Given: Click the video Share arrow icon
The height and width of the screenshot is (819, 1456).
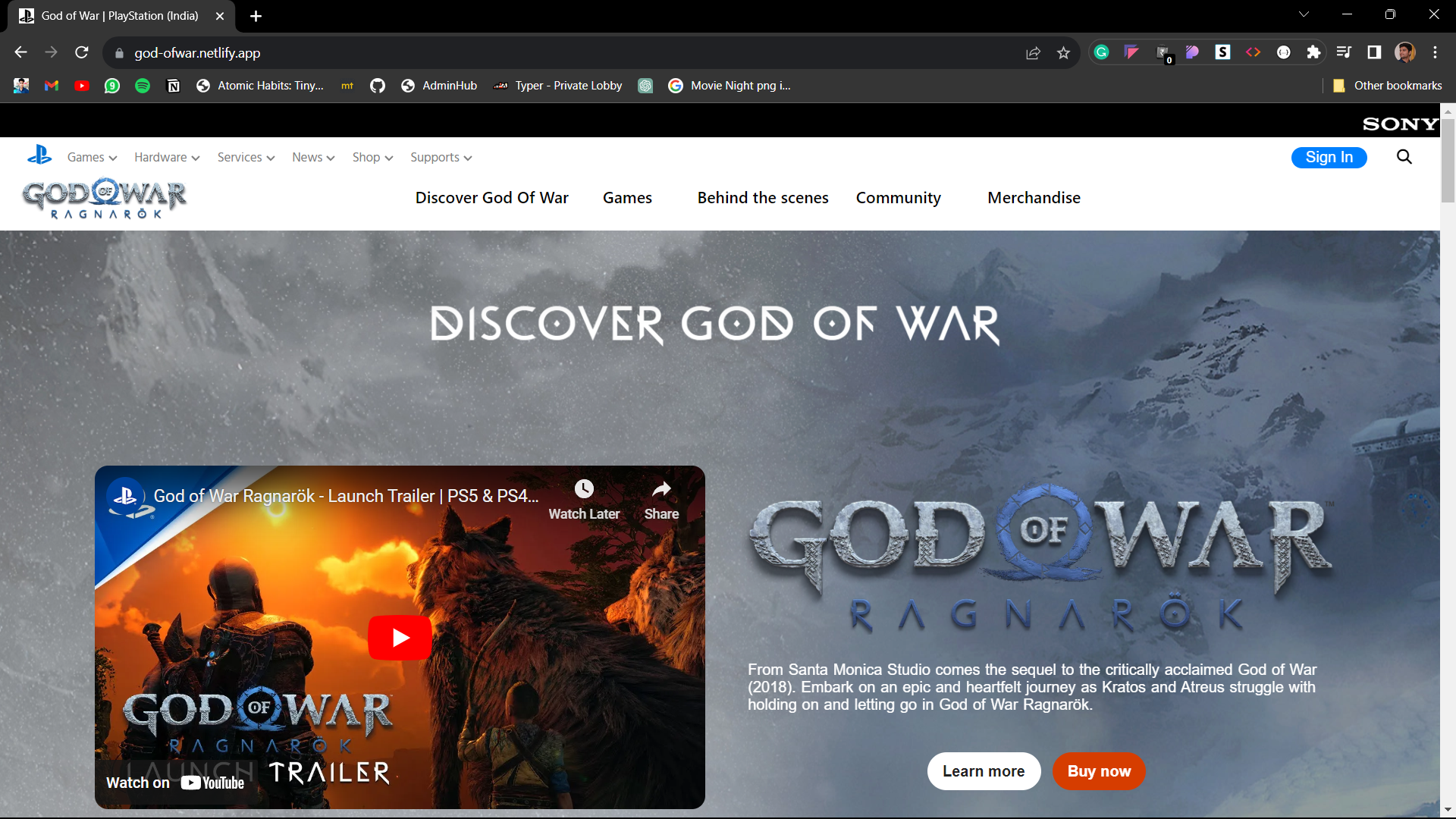Looking at the screenshot, I should click(x=661, y=489).
